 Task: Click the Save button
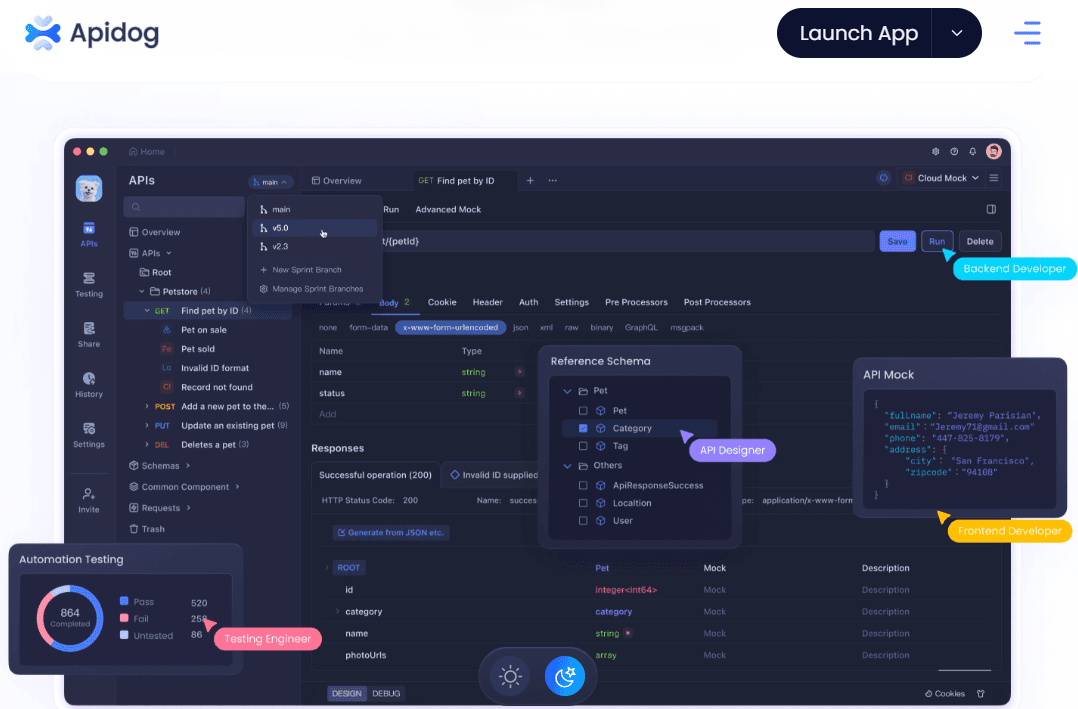tap(897, 241)
